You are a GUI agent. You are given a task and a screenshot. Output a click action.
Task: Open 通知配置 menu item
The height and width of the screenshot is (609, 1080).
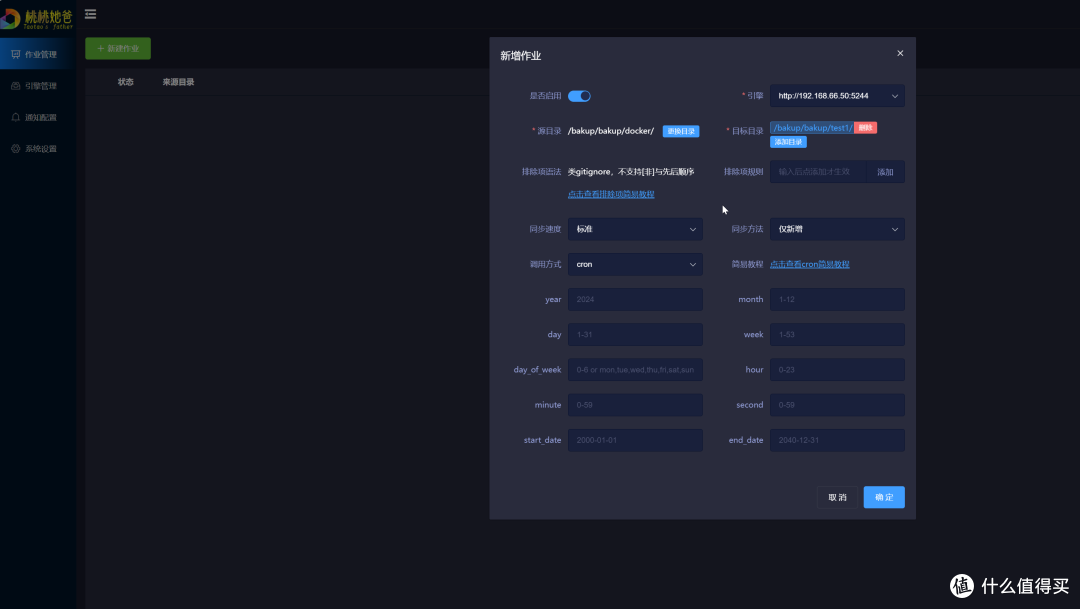point(38,117)
